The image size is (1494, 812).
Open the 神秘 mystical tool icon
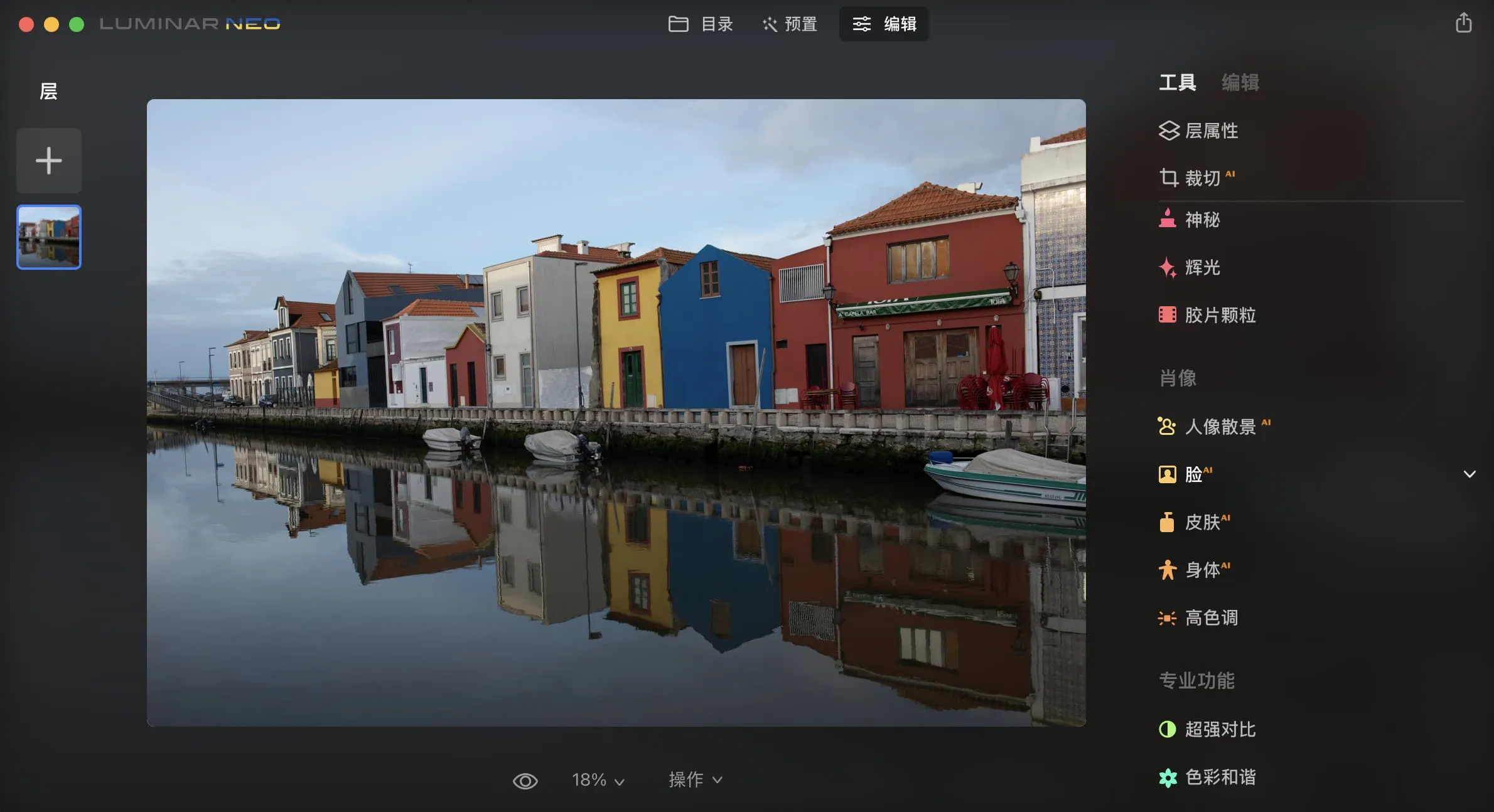(x=1168, y=219)
